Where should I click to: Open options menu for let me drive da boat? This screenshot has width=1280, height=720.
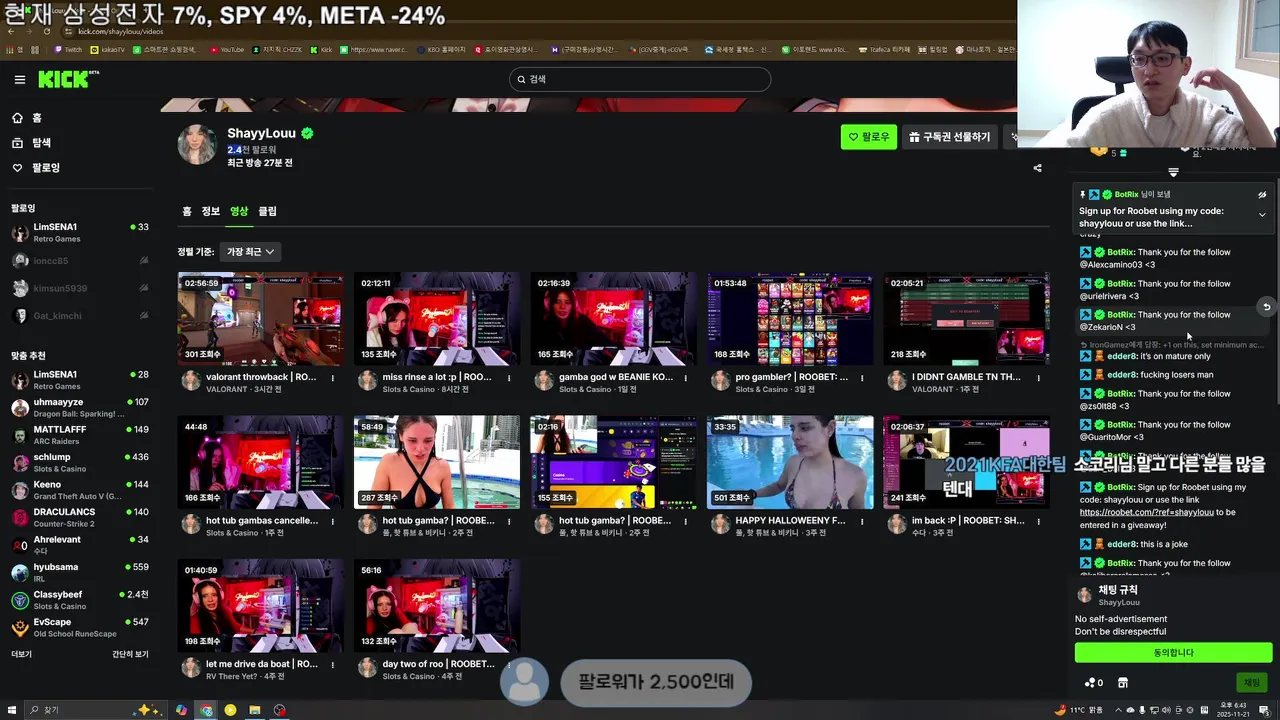[x=333, y=665]
